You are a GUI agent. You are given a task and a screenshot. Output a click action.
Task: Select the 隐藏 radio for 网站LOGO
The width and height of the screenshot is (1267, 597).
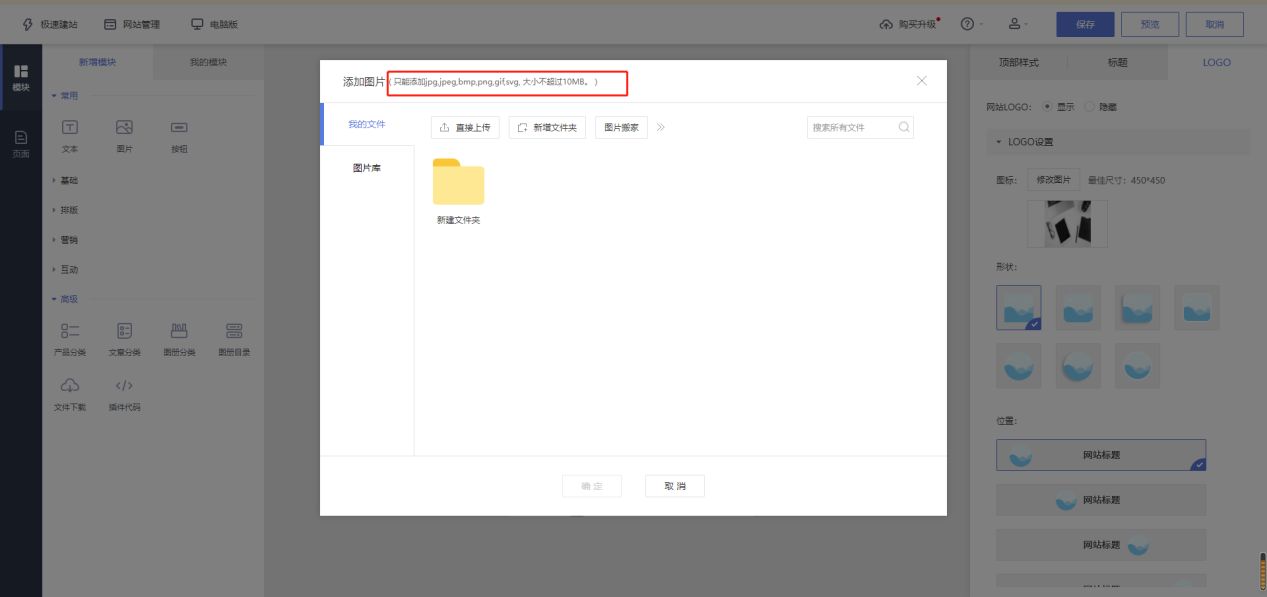tap(1091, 106)
